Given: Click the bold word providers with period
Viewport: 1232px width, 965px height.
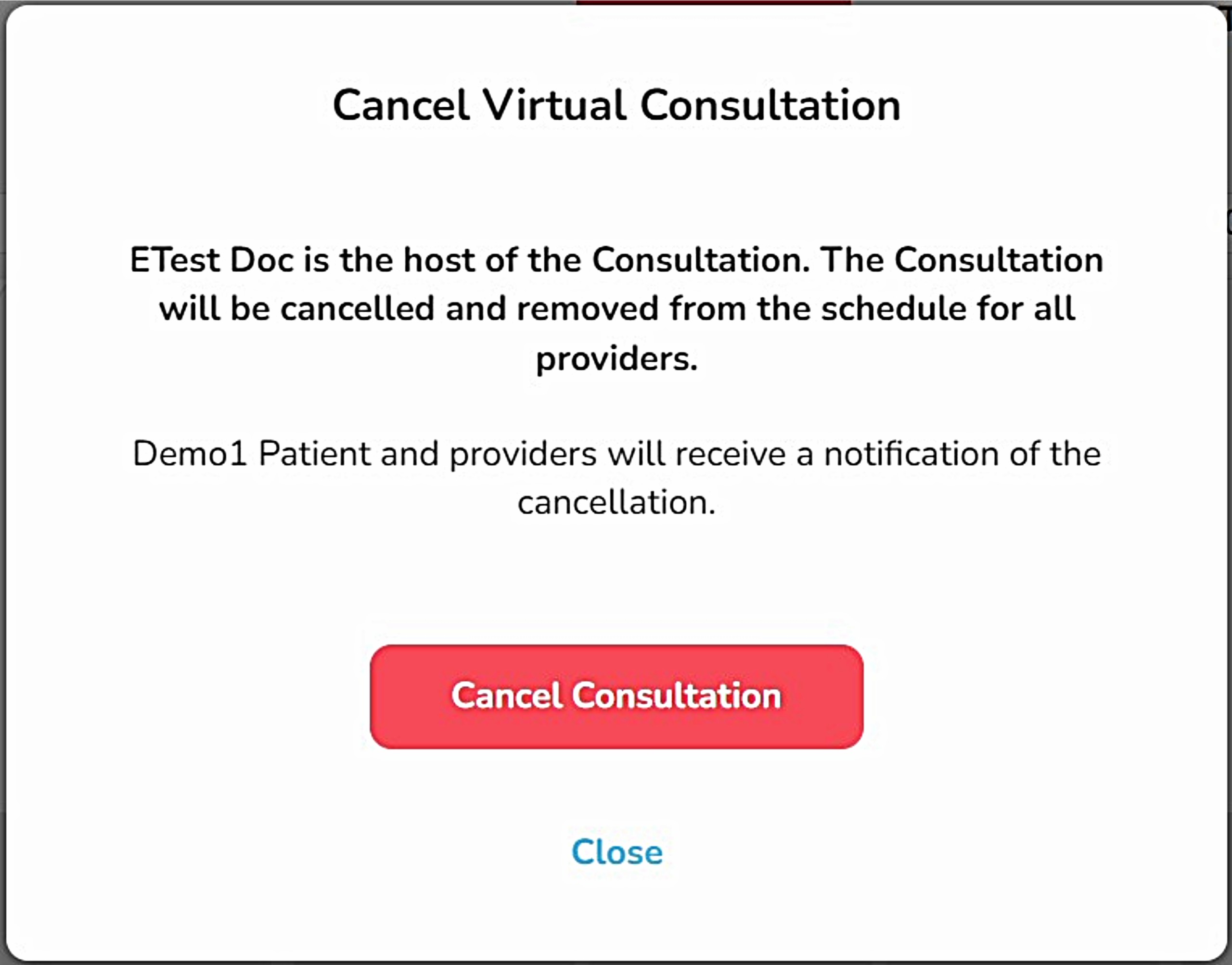Looking at the screenshot, I should (x=616, y=359).
